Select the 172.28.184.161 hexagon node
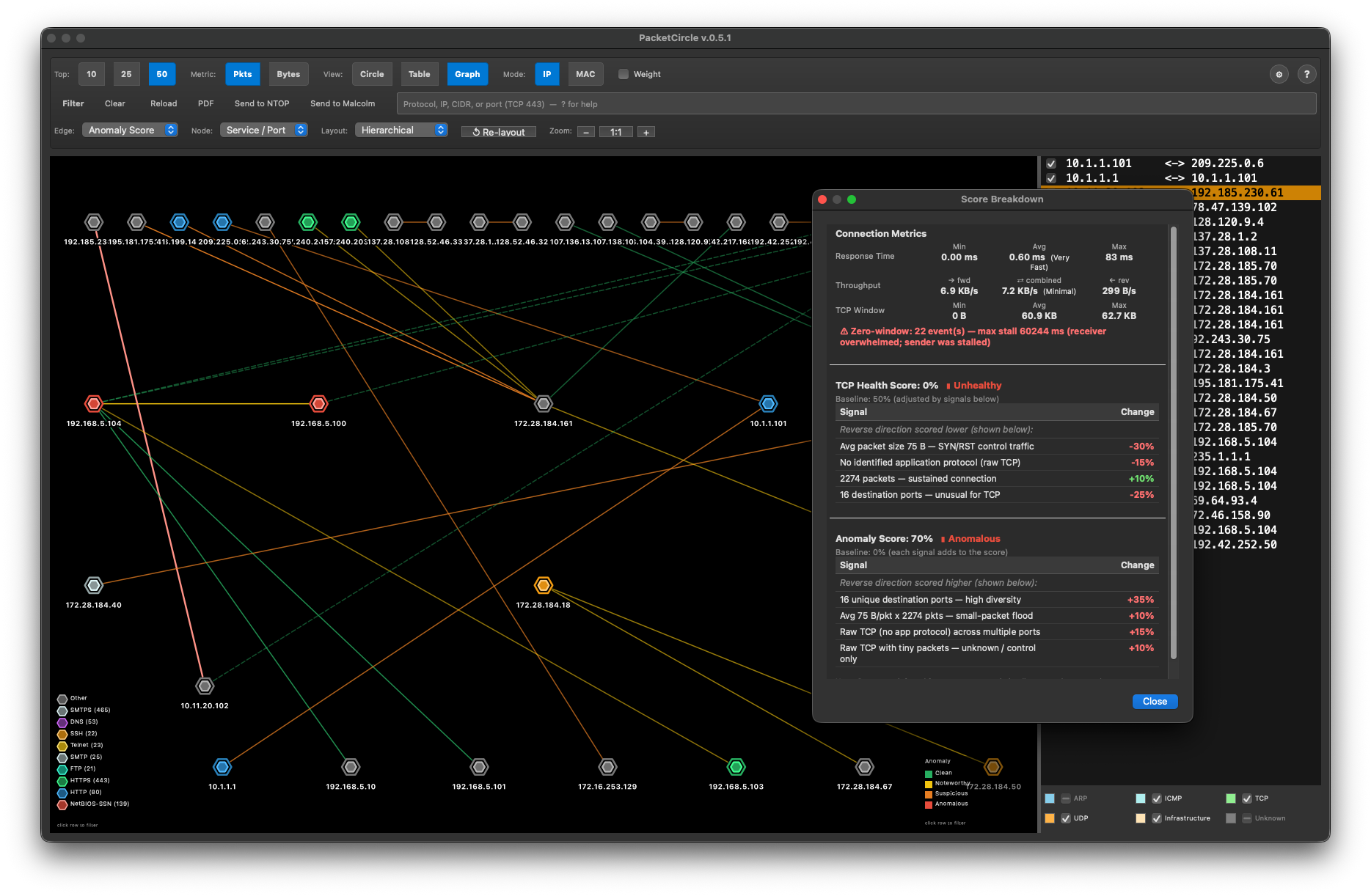 [543, 403]
